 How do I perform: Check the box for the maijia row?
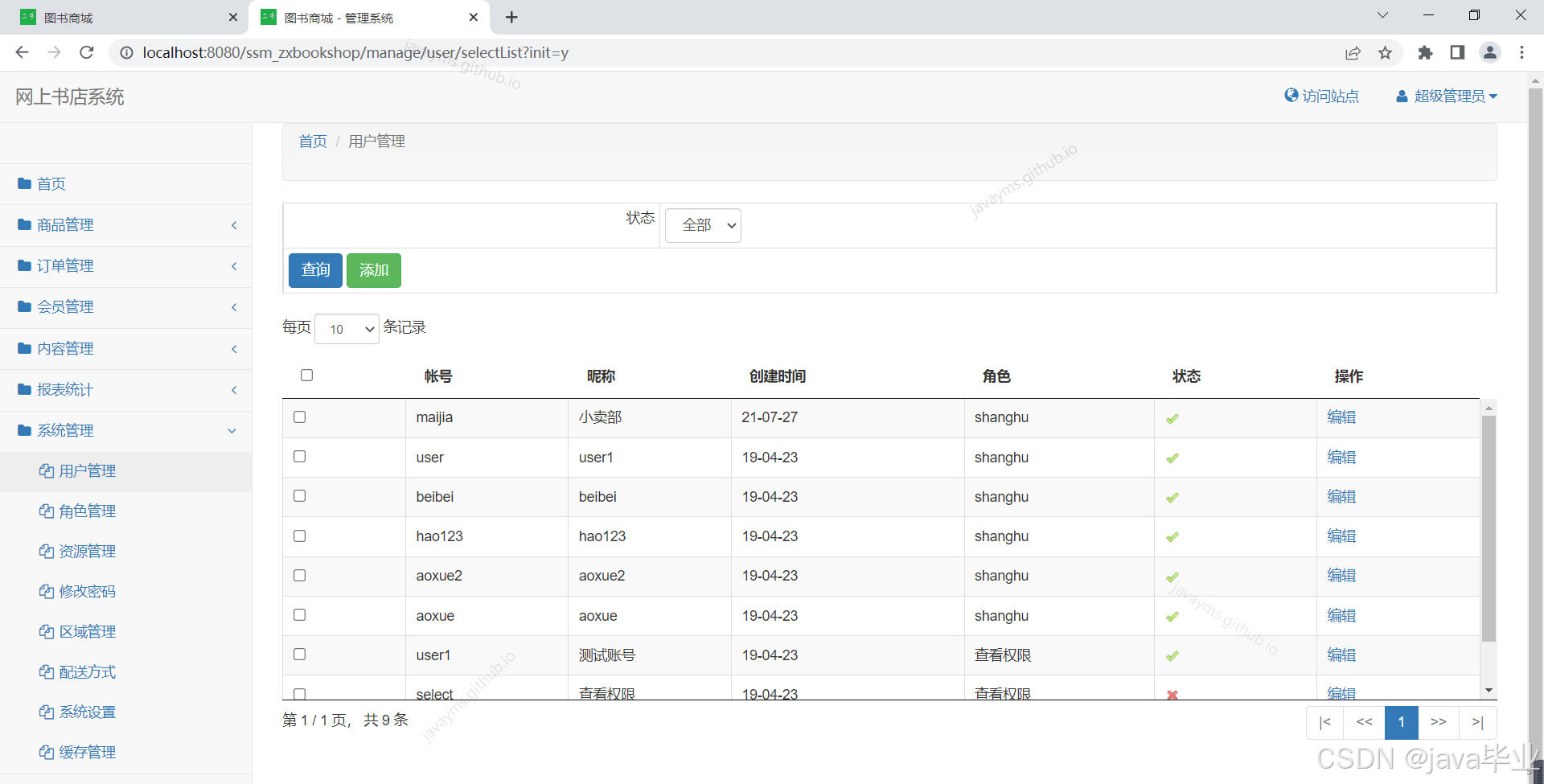(299, 417)
